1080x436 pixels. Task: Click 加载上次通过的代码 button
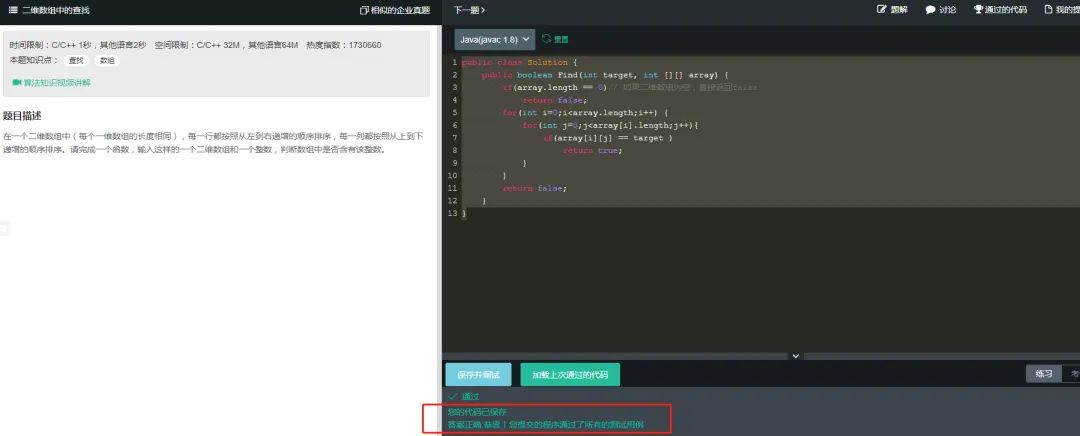click(x=570, y=375)
